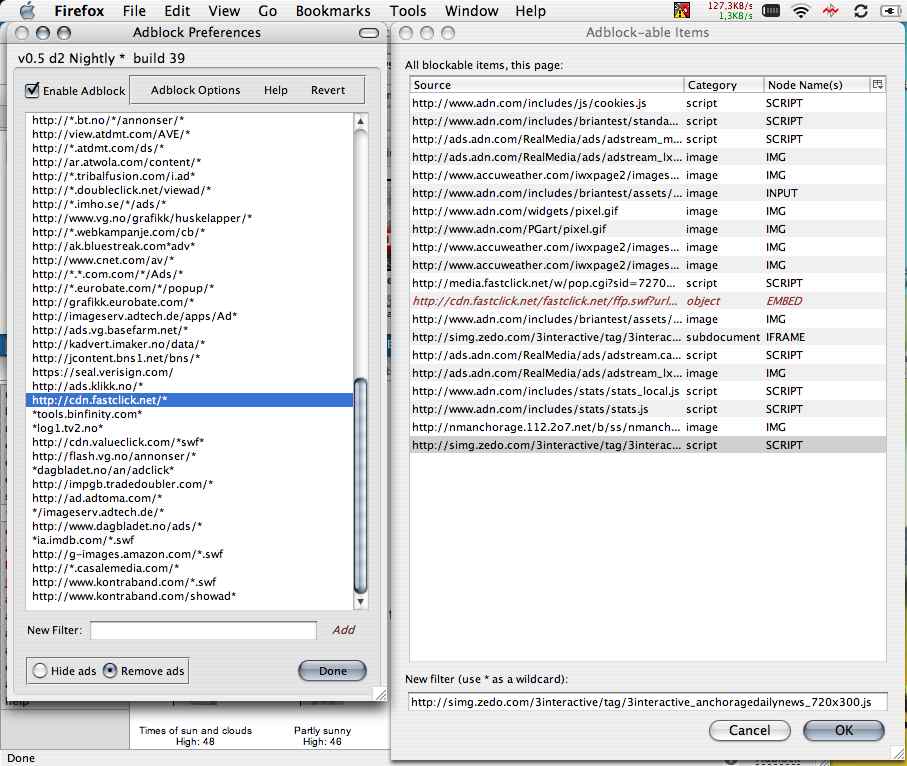Select the media.fastclick.net pop.cgi script row
The image size is (907, 766).
click(x=647, y=283)
